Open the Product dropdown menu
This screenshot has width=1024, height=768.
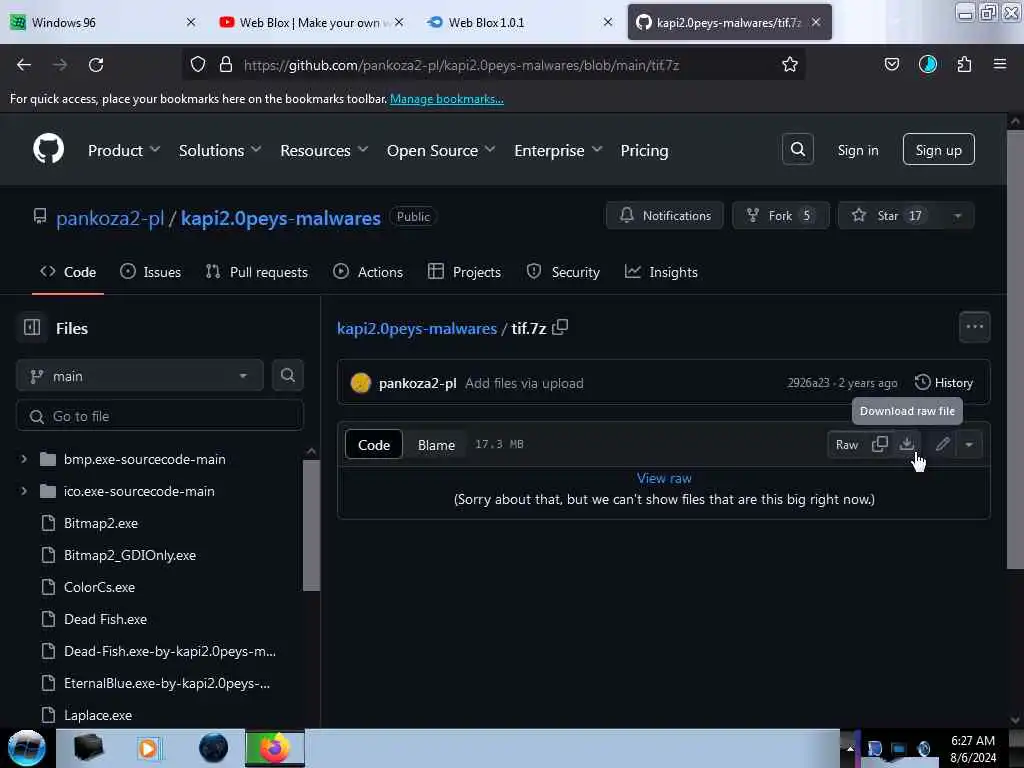[123, 150]
